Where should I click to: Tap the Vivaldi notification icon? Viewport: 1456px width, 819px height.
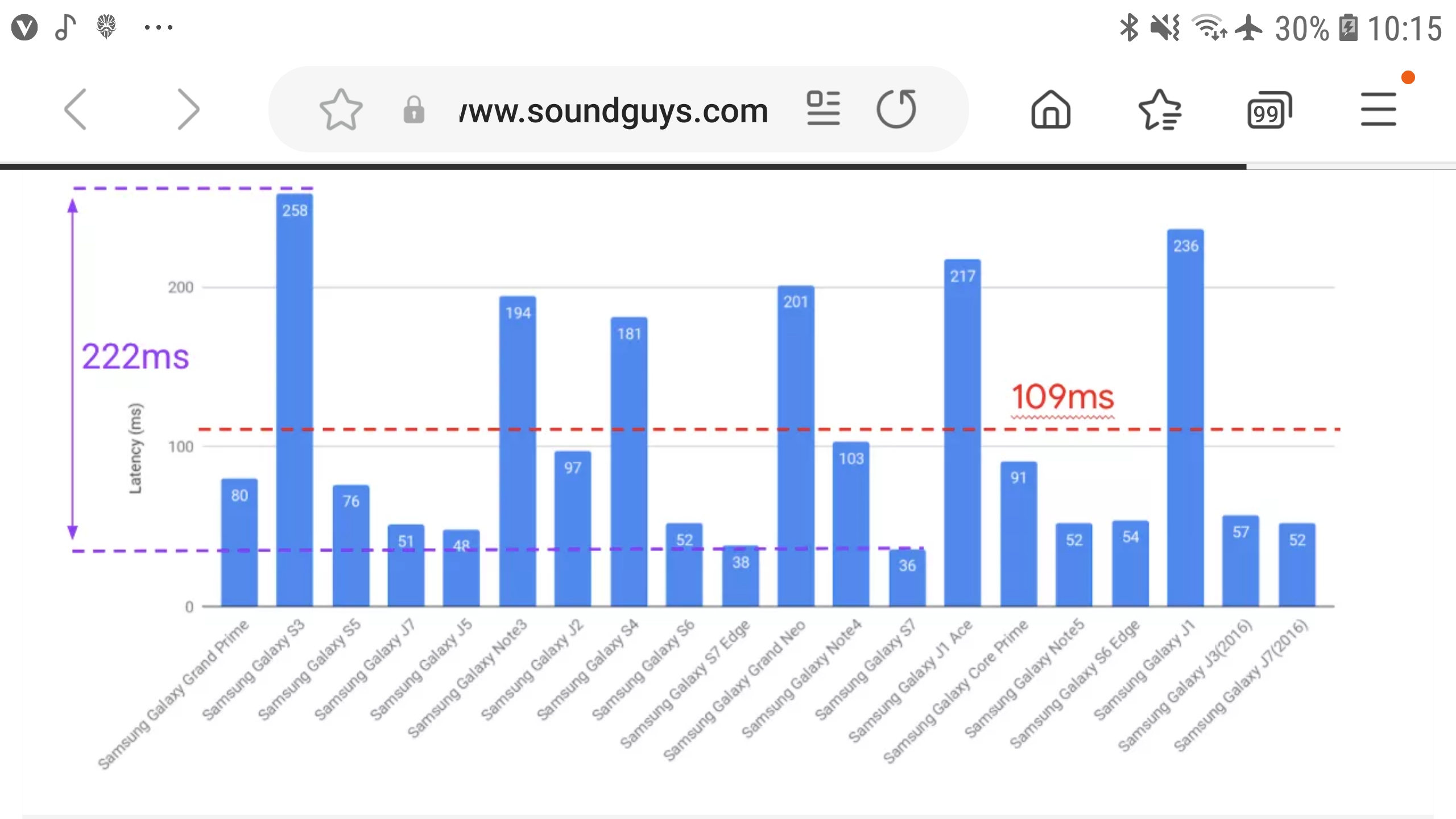[x=24, y=27]
